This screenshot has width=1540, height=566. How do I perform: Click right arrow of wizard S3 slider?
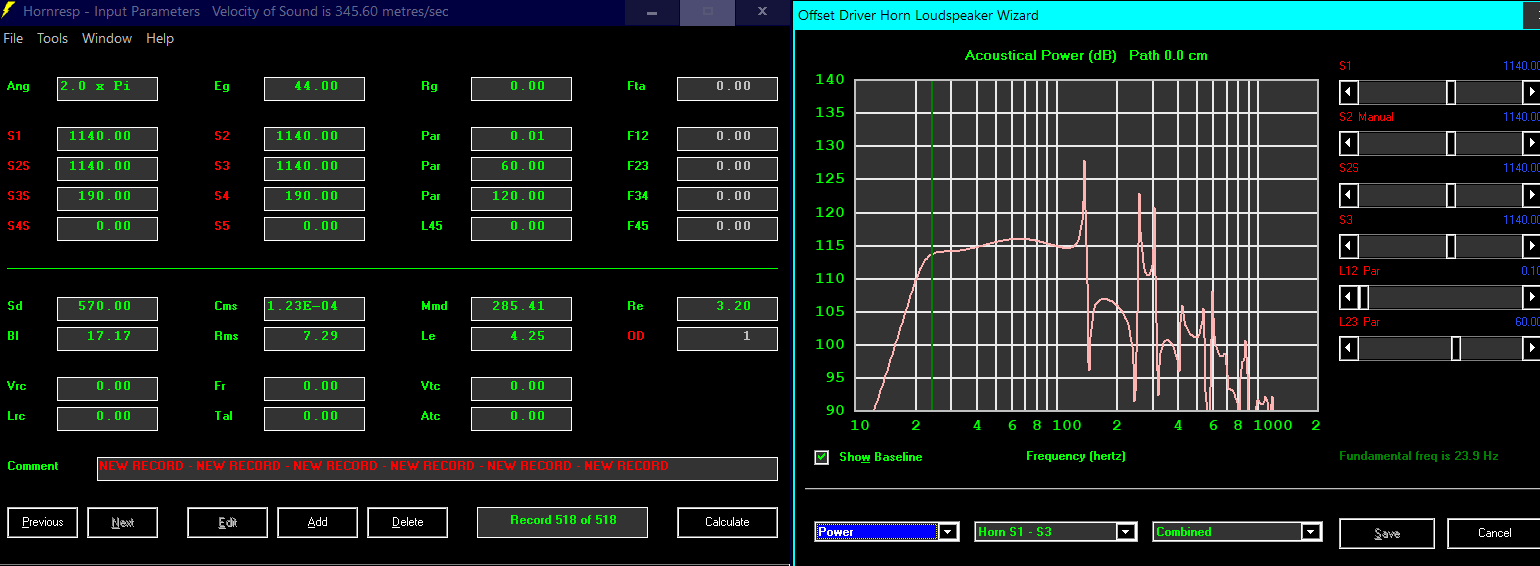click(1531, 246)
